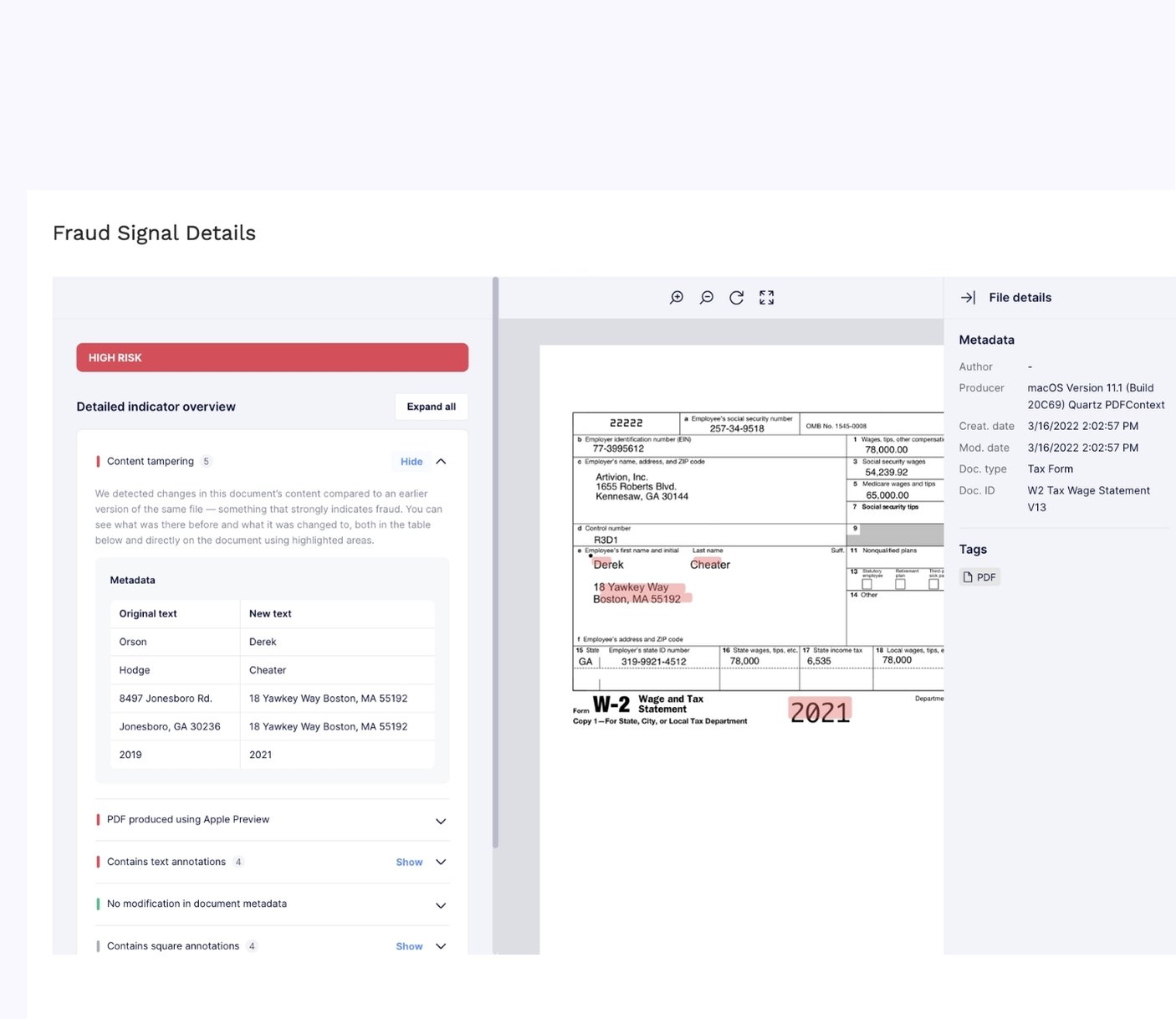
Task: Collapse the File details panel arrow
Action: coord(968,298)
